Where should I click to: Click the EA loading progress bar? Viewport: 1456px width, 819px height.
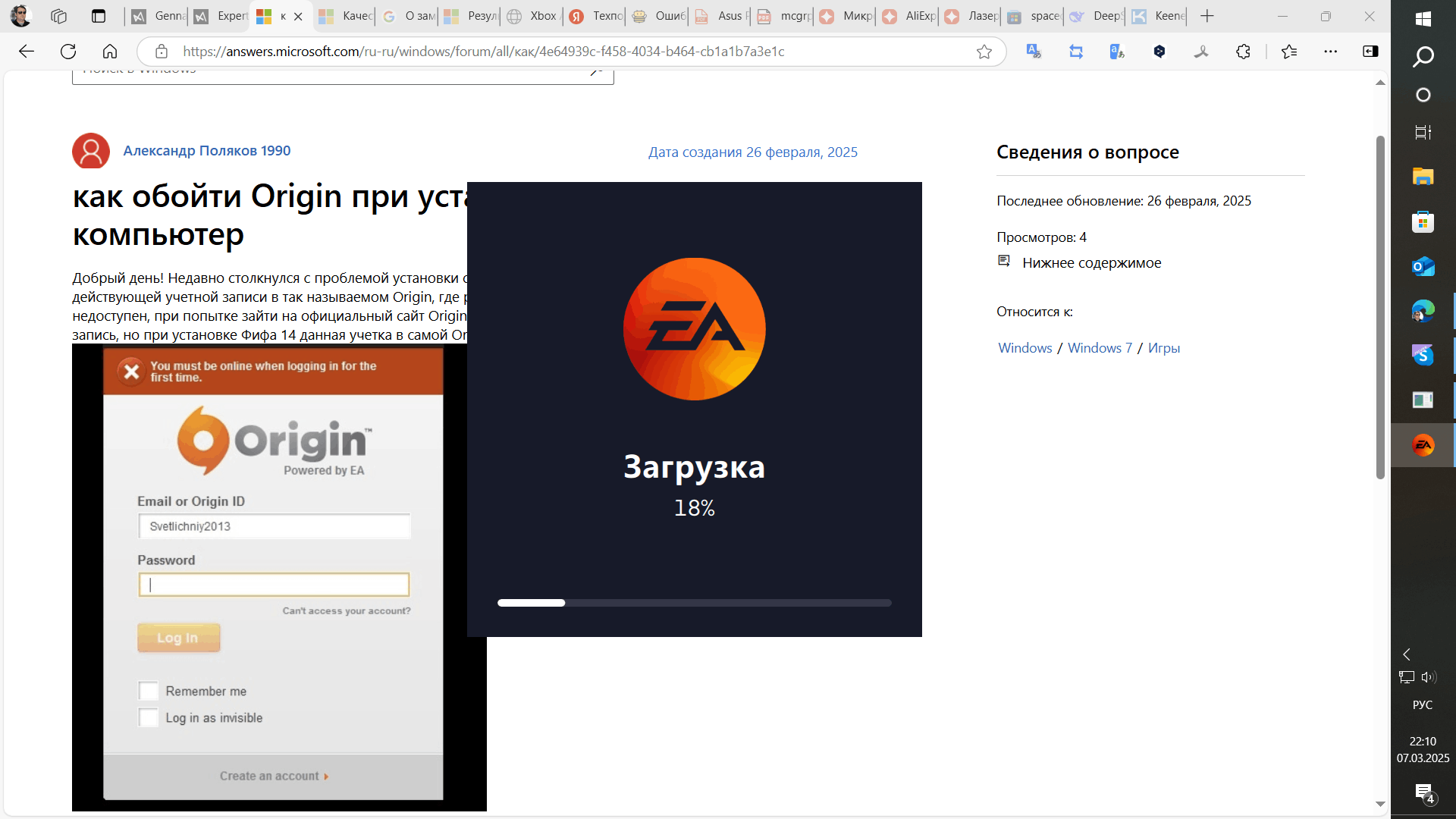694,603
